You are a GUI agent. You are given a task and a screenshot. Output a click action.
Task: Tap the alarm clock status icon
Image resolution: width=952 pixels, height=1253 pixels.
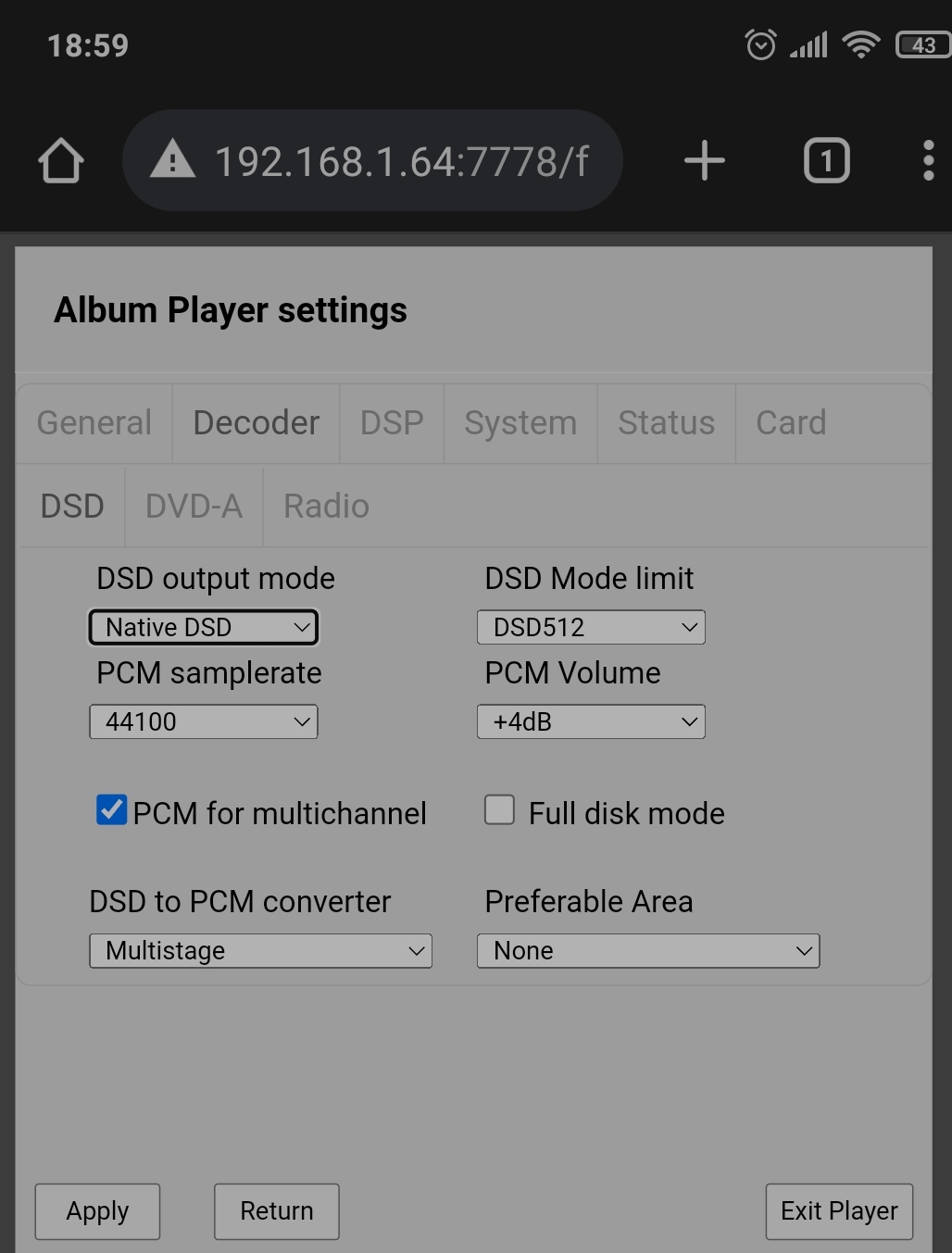pos(760,44)
